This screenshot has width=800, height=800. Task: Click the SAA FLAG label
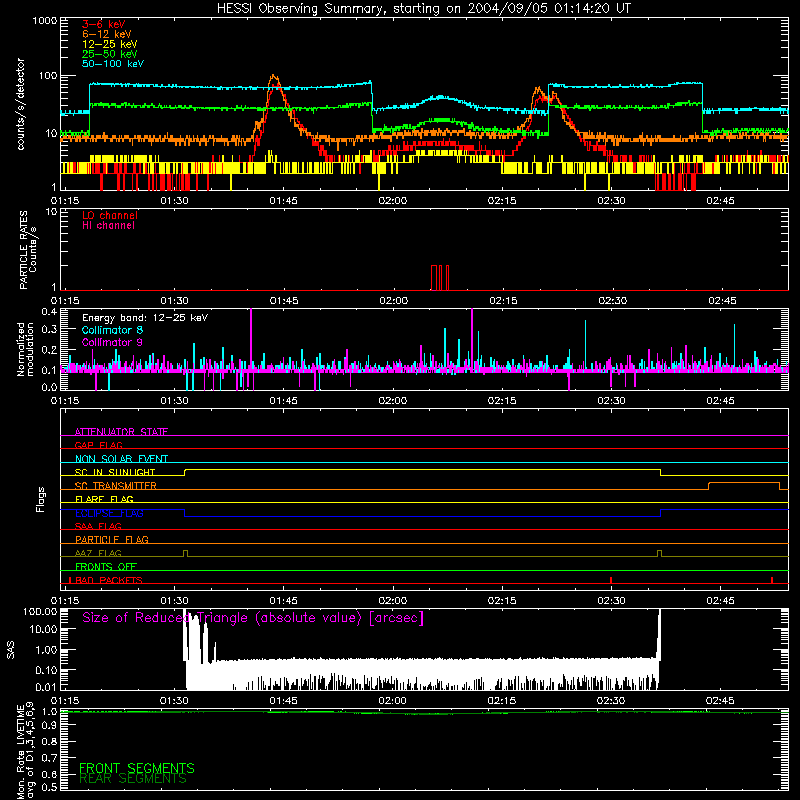[x=98, y=526]
